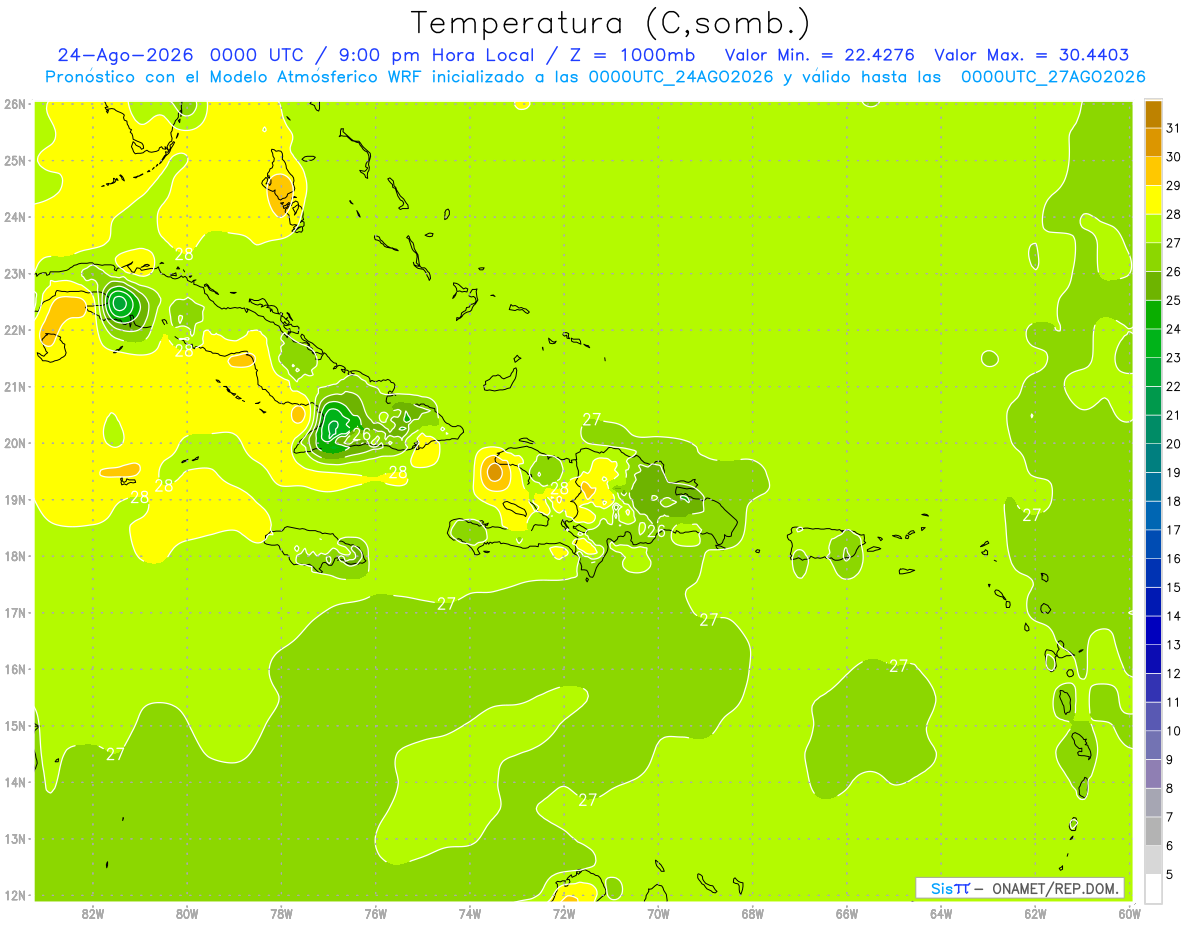
Task: Click the brown swatch above 31 on scale
Action: click(x=1153, y=114)
